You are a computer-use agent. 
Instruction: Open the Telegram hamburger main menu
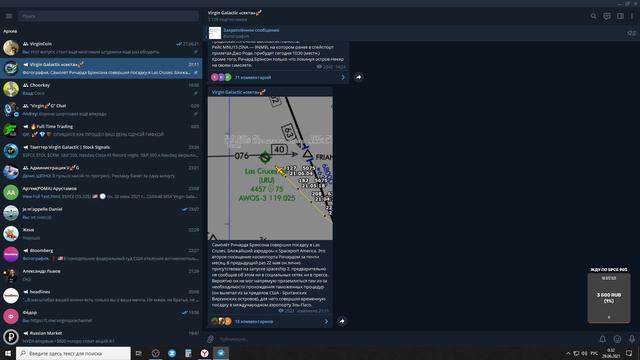point(9,16)
